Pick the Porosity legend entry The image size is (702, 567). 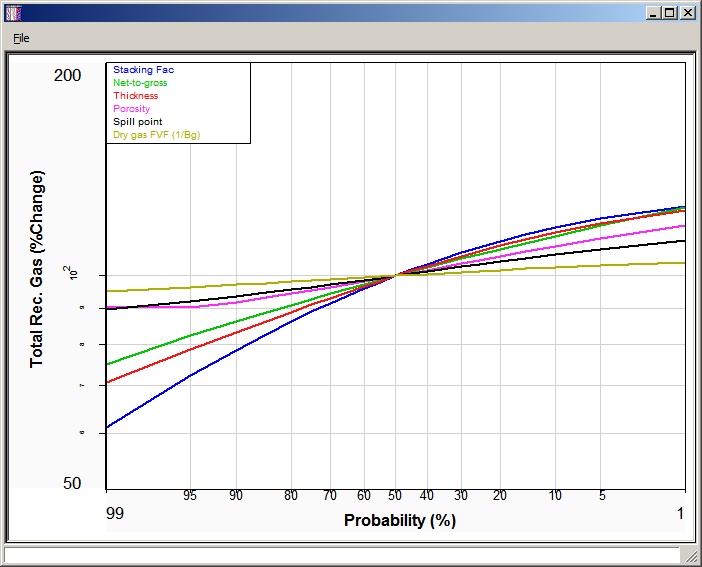131,109
